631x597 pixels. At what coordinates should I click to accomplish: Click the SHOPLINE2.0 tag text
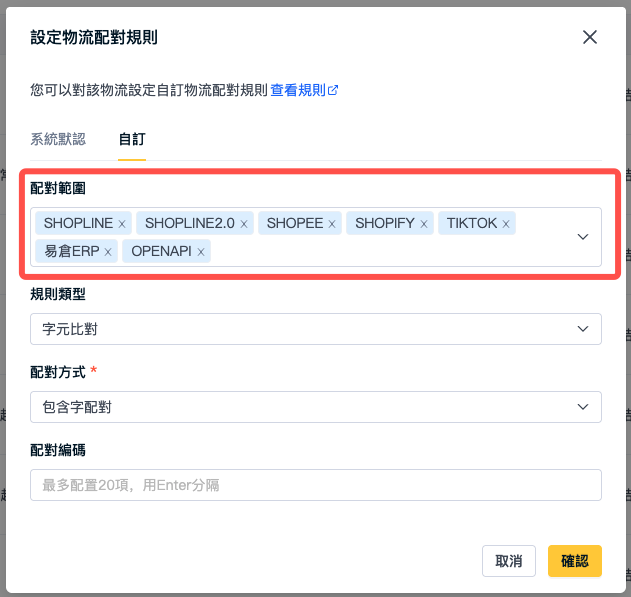pos(190,223)
